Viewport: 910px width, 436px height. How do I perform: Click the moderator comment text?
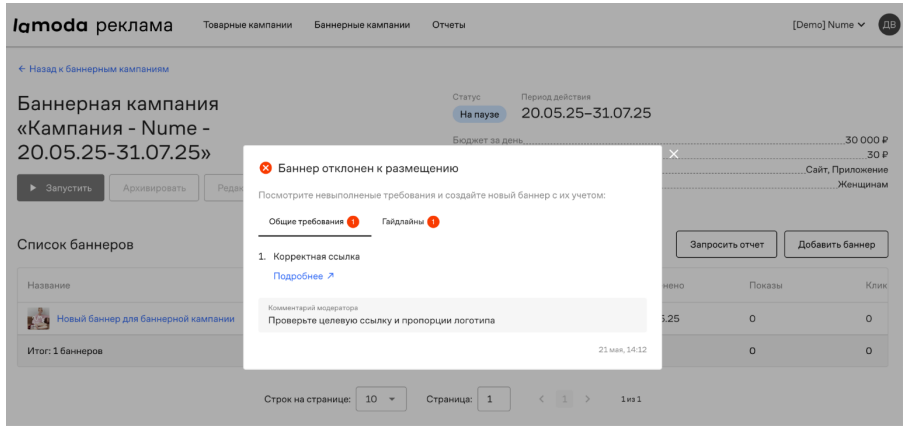[x=381, y=320]
